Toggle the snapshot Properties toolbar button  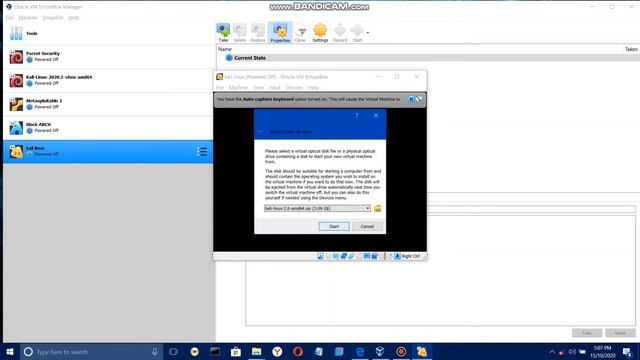coord(280,33)
